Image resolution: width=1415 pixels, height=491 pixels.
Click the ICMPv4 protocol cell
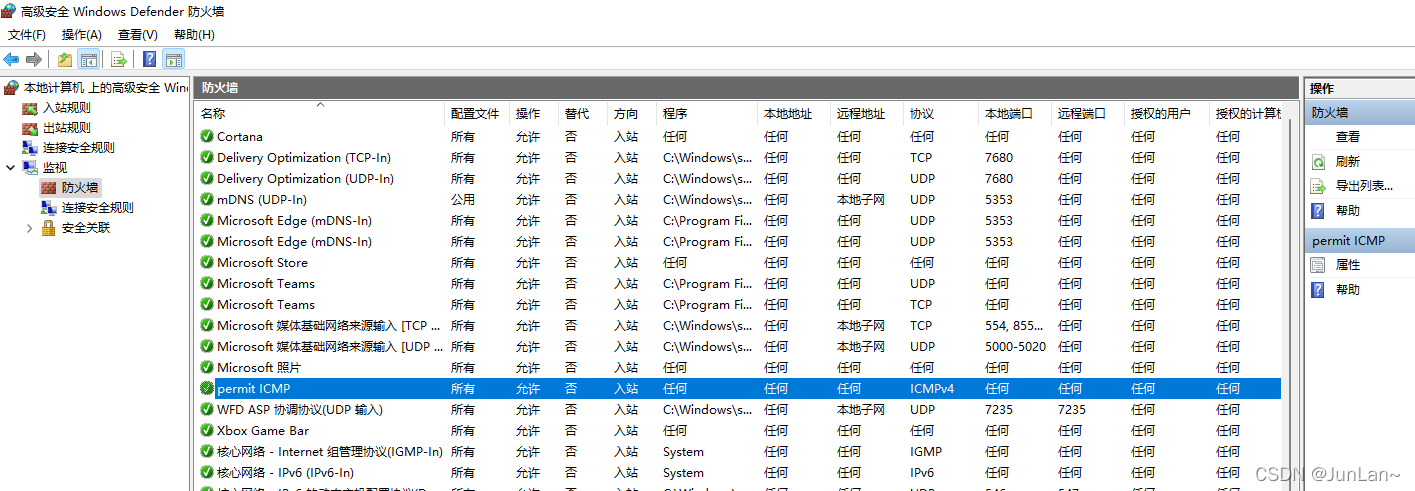(x=932, y=388)
